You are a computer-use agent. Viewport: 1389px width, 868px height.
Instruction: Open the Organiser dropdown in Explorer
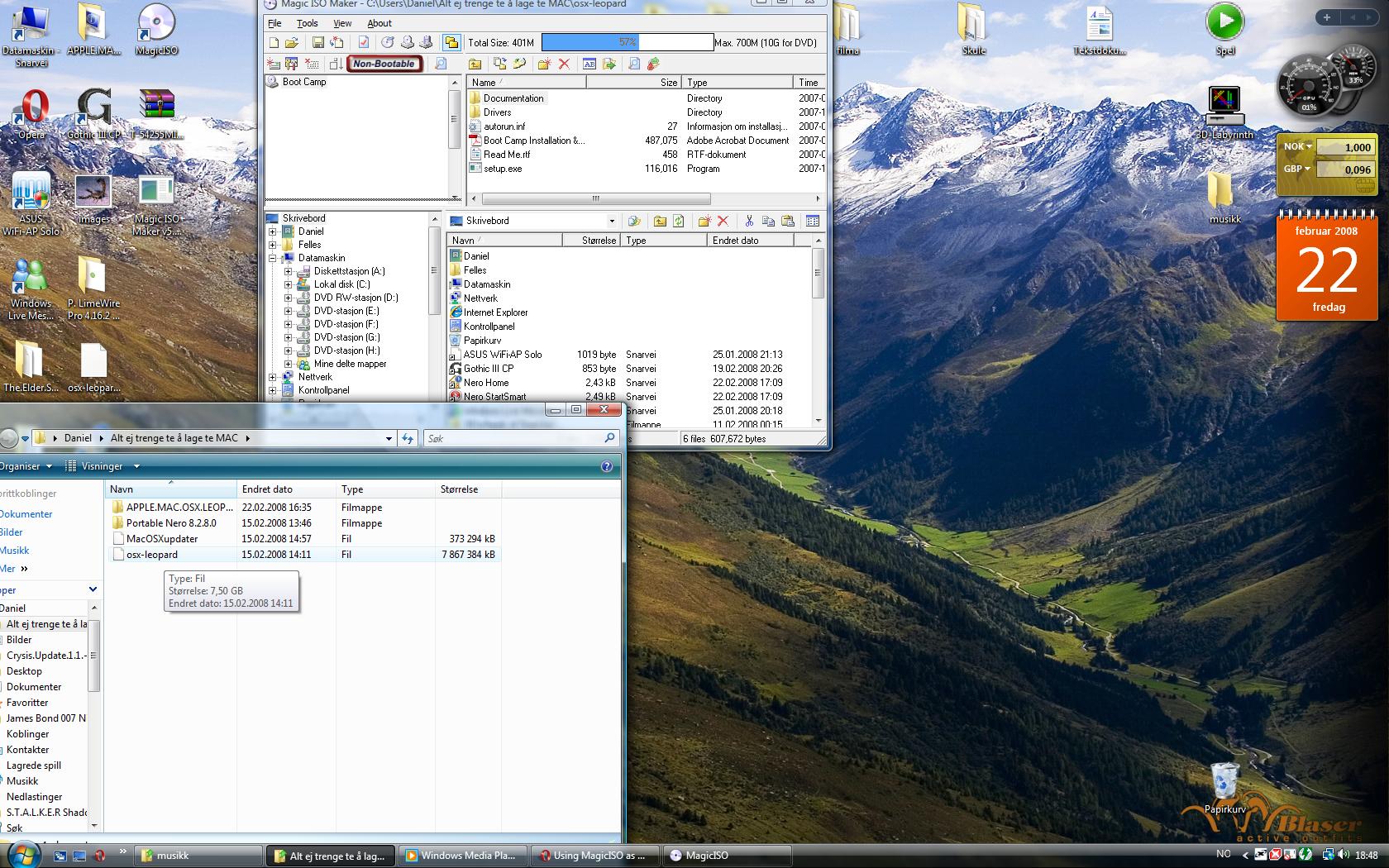point(26,466)
